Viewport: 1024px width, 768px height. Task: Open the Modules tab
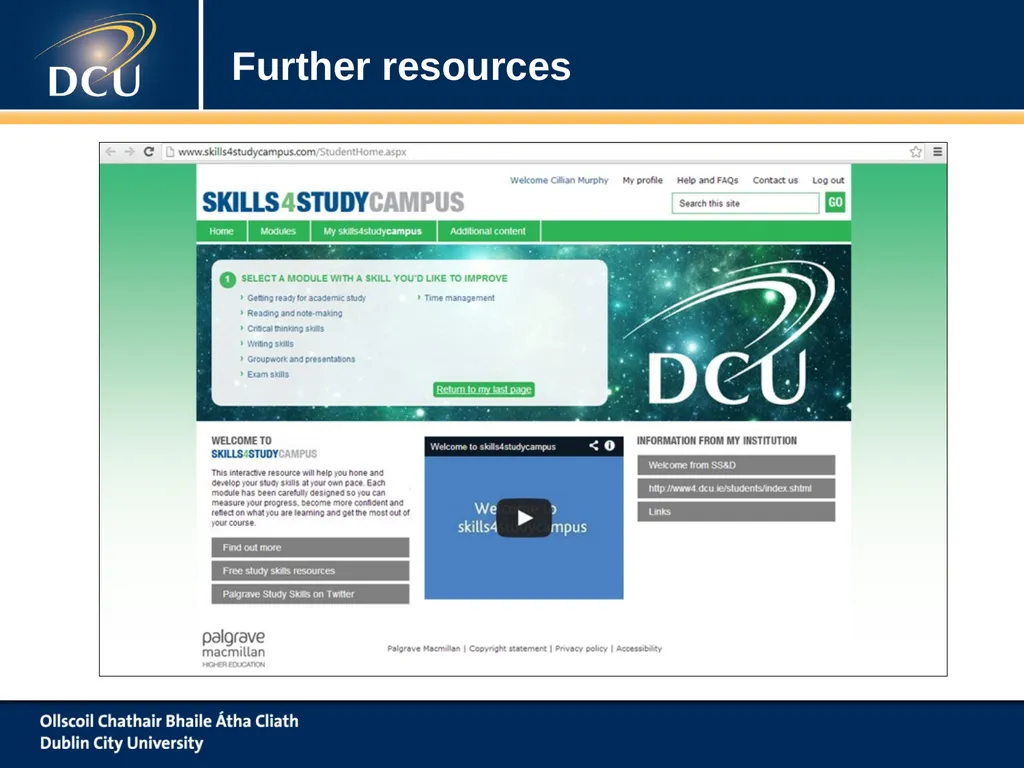[x=278, y=231]
